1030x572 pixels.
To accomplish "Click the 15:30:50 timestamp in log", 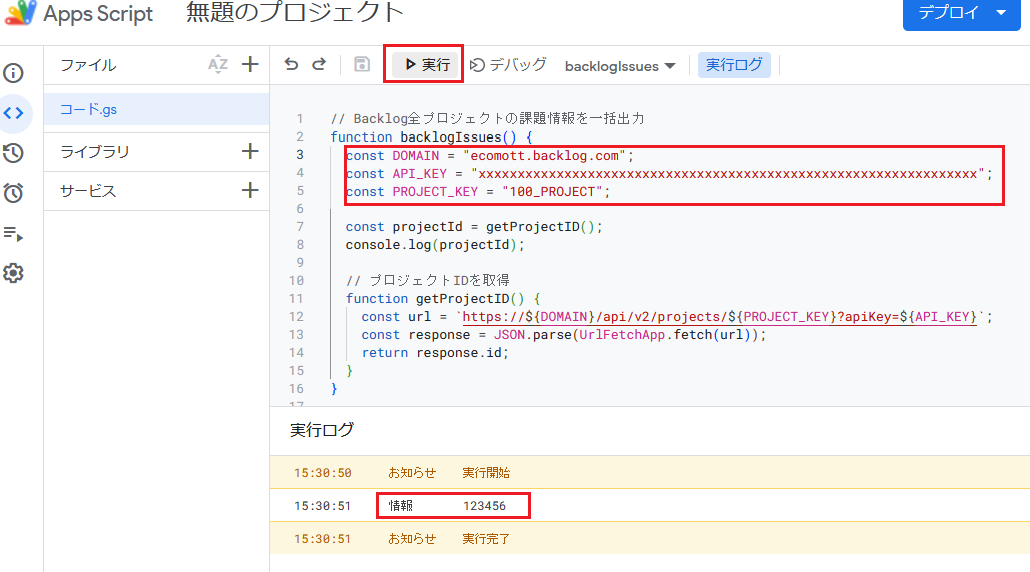I will [x=323, y=473].
